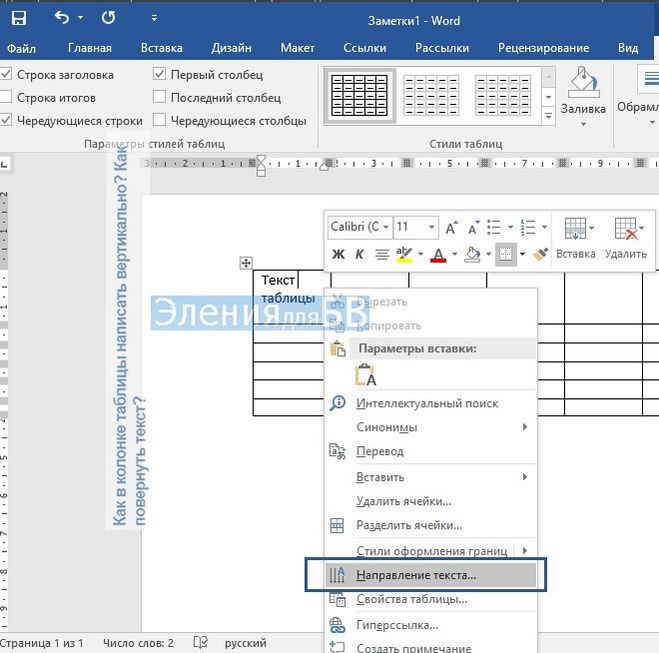Viewport: 659px width, 653px height.
Task: Click the grow font size icon
Action: click(x=451, y=228)
